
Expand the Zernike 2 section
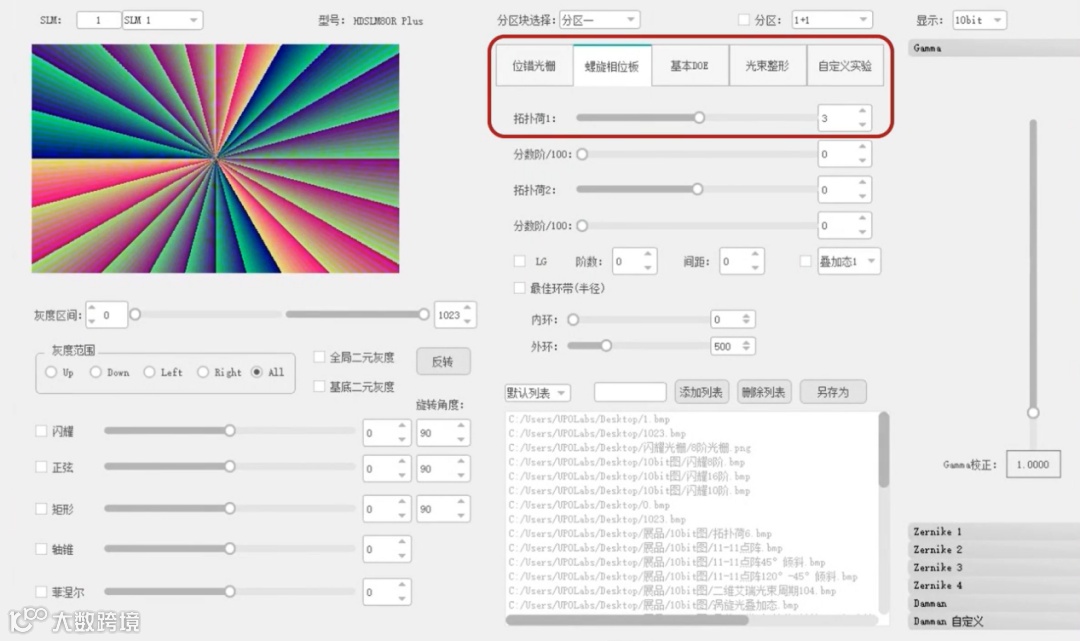(994, 549)
